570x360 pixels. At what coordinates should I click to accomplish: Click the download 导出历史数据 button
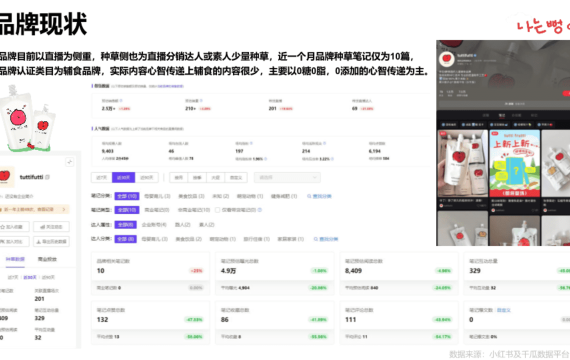click(51, 241)
